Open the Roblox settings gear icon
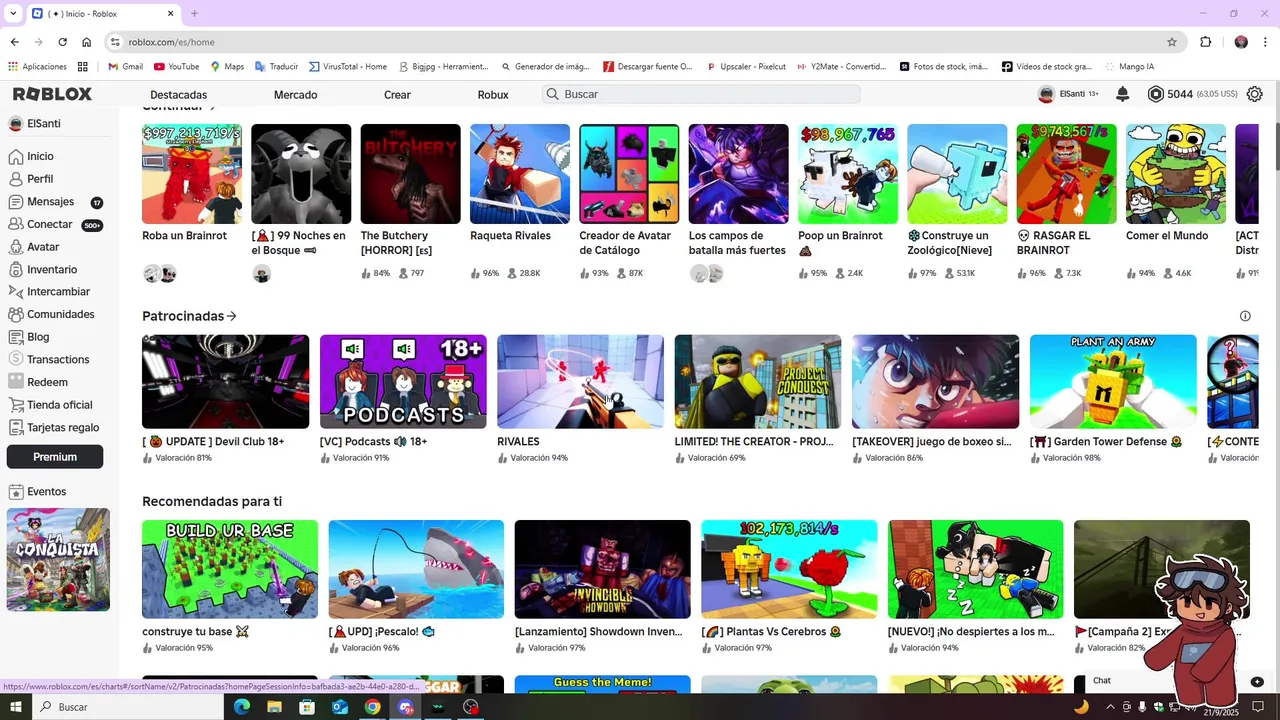 pos(1255,94)
